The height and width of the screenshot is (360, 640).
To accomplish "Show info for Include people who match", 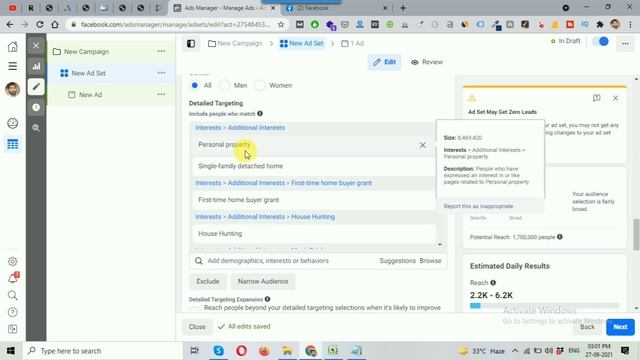I will point(260,113).
